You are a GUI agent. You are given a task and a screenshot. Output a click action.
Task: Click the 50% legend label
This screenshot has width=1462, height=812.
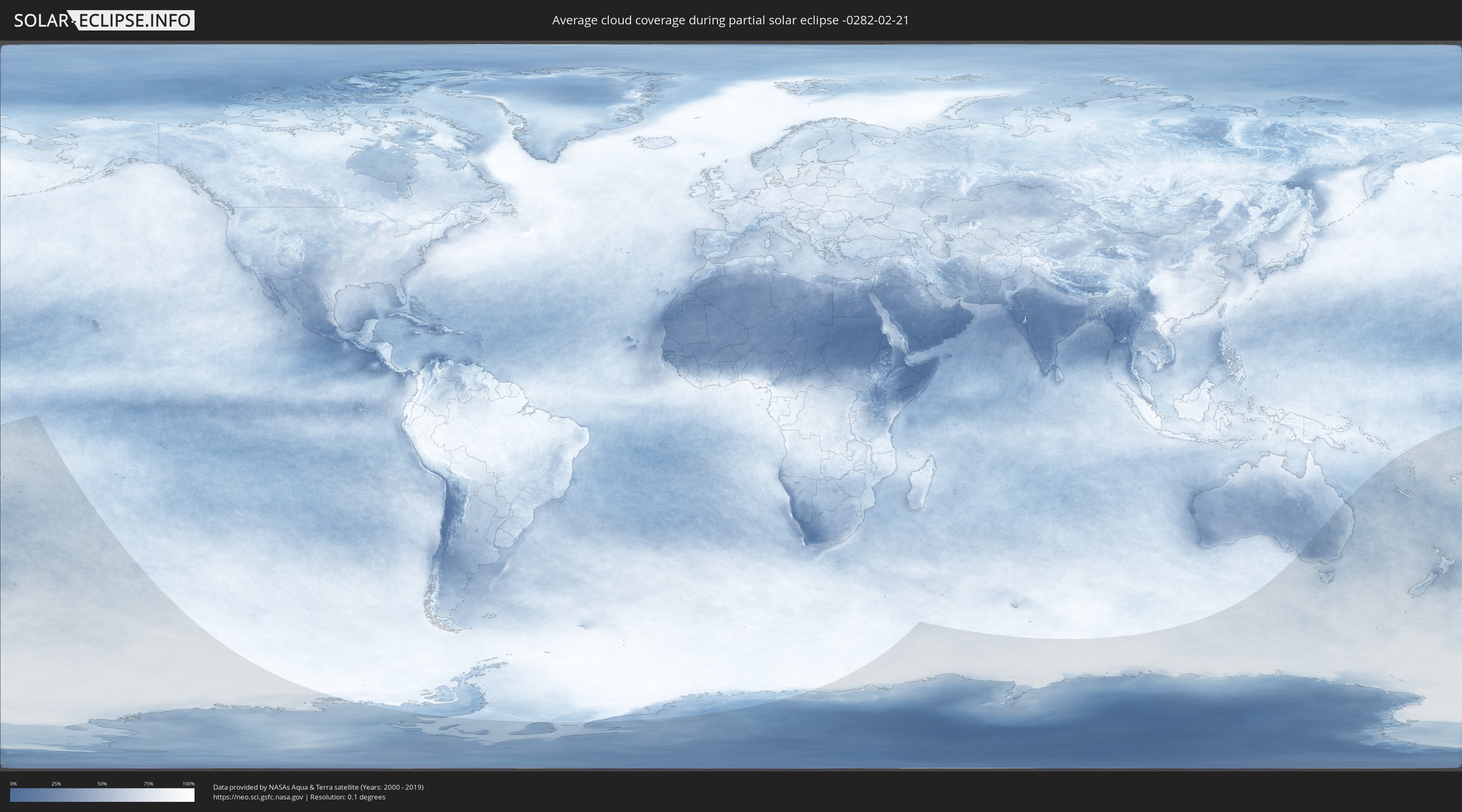click(102, 784)
